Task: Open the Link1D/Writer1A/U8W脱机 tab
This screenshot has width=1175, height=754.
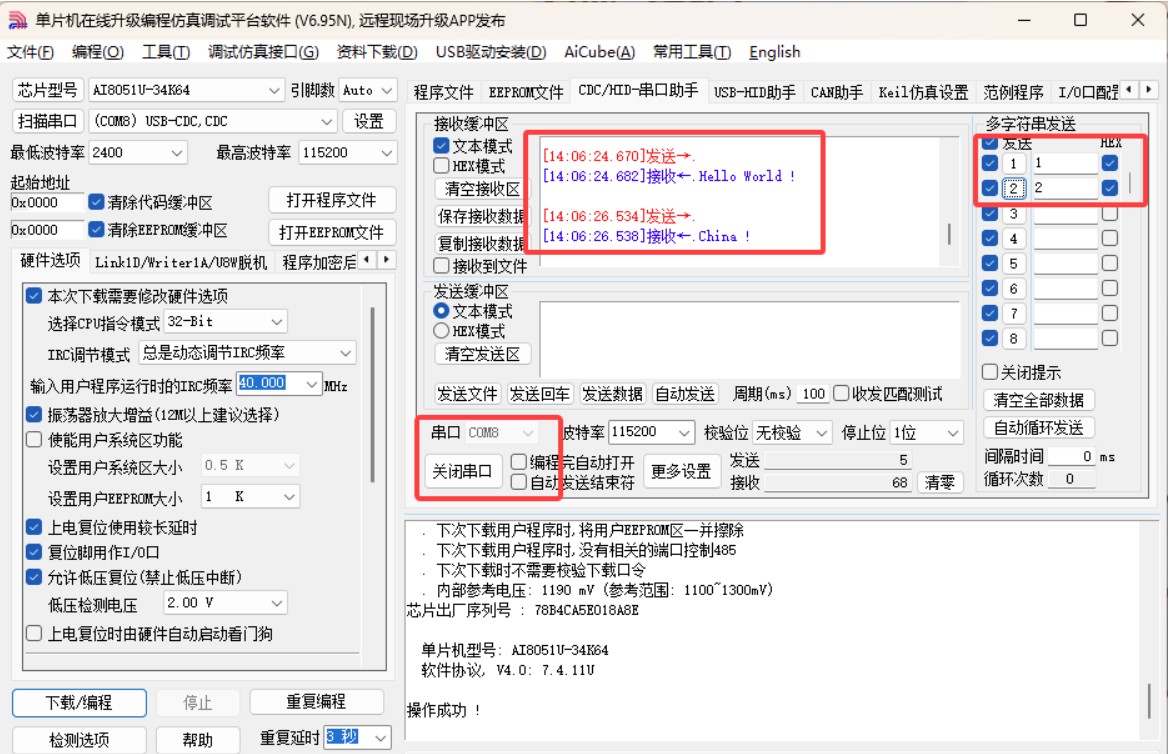Action: coord(181,262)
